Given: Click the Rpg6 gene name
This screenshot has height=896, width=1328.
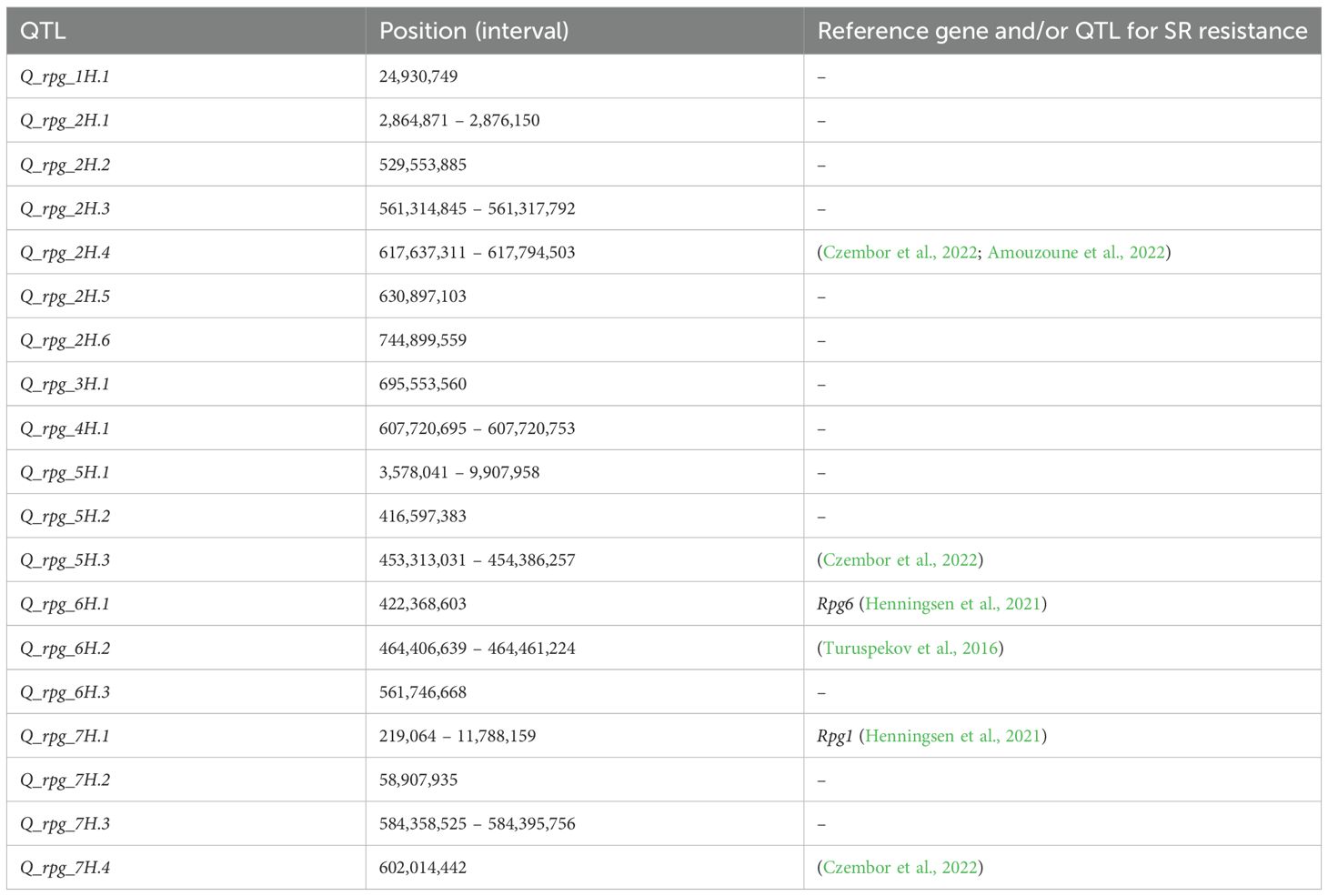Looking at the screenshot, I should (835, 604).
